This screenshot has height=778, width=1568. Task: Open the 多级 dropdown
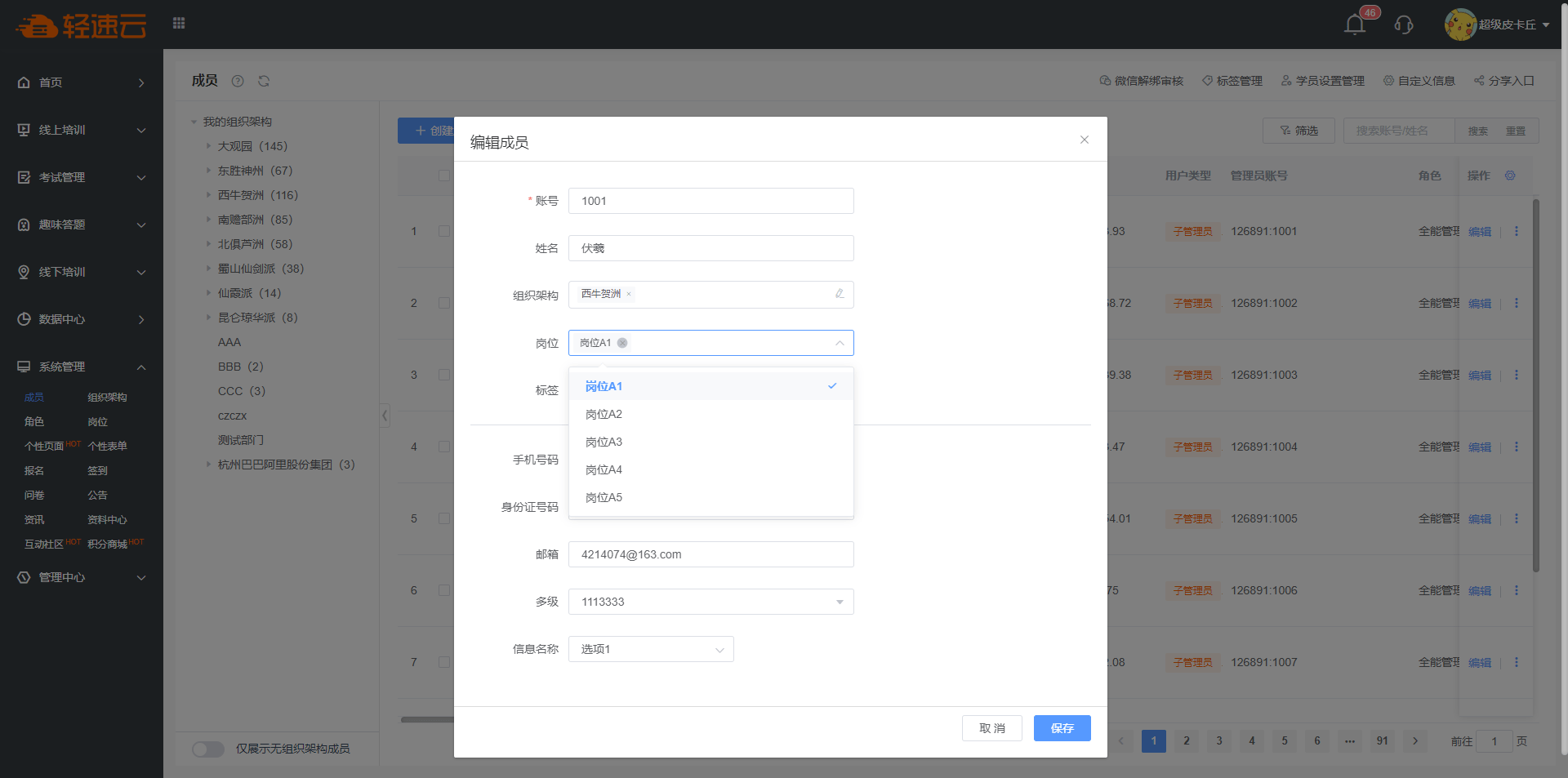[x=711, y=602]
